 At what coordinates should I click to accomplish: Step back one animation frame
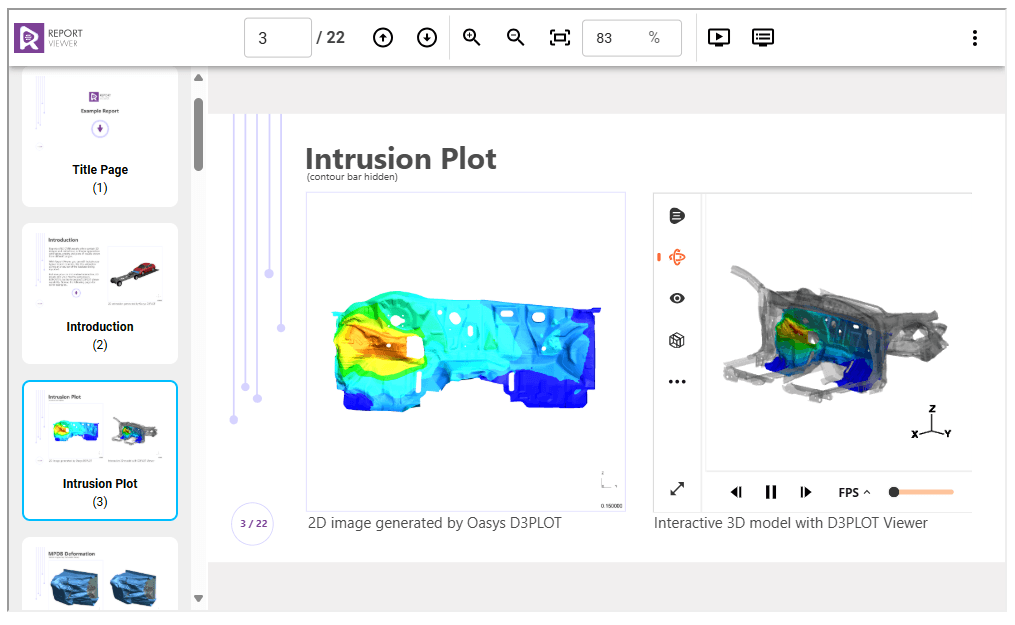[x=736, y=492]
